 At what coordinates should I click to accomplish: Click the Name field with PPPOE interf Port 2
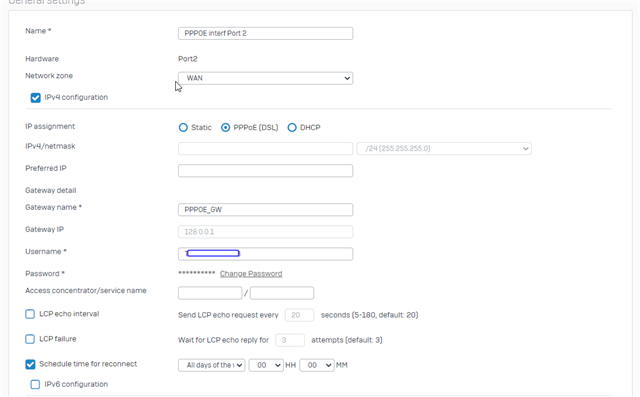[265, 33]
